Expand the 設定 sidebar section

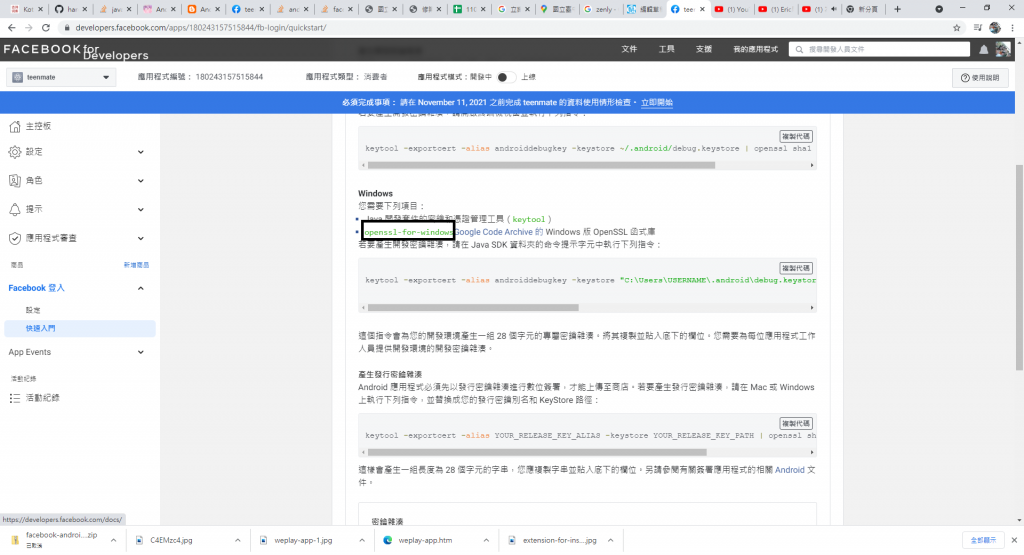[140, 152]
